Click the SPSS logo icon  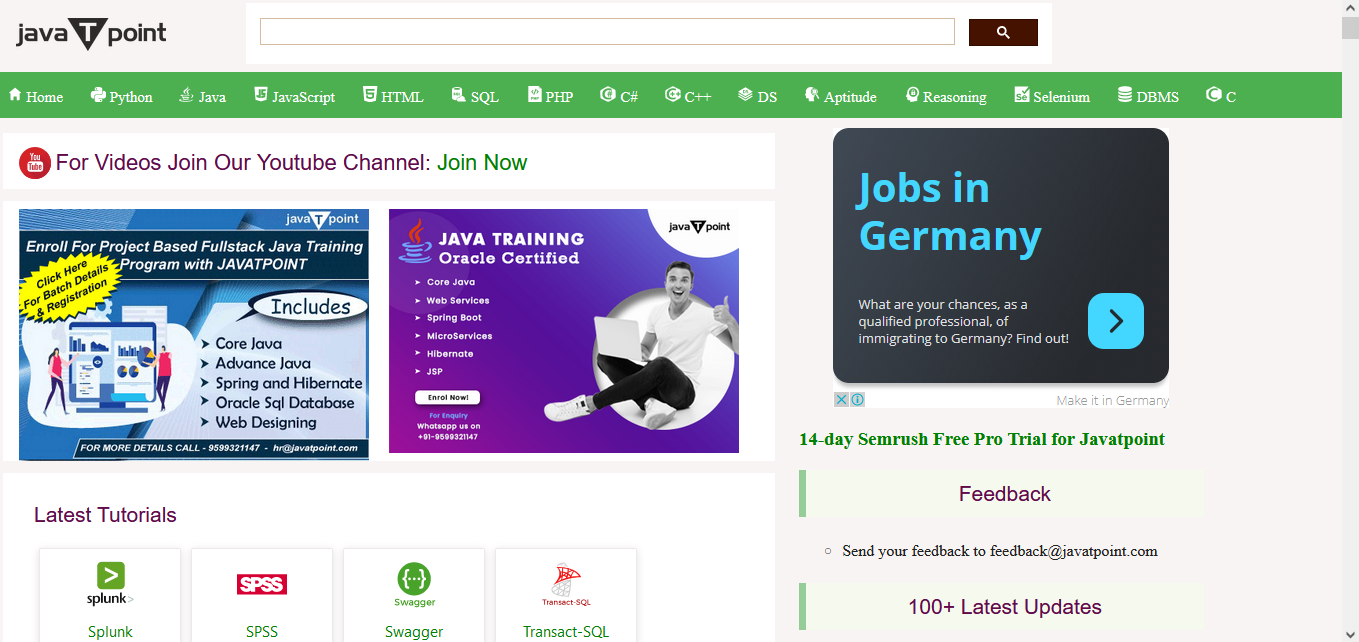pyautogui.click(x=262, y=584)
